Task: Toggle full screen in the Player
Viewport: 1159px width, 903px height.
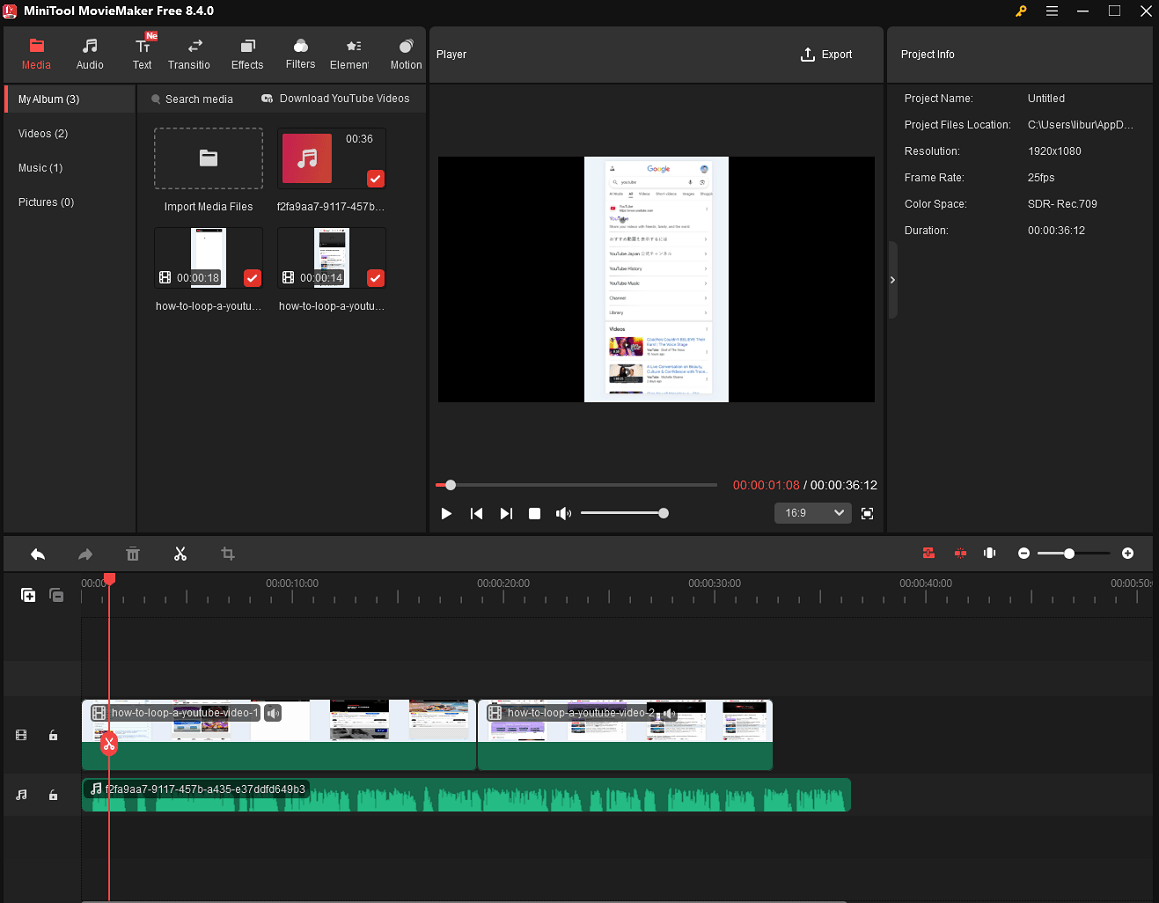Action: pyautogui.click(x=866, y=513)
